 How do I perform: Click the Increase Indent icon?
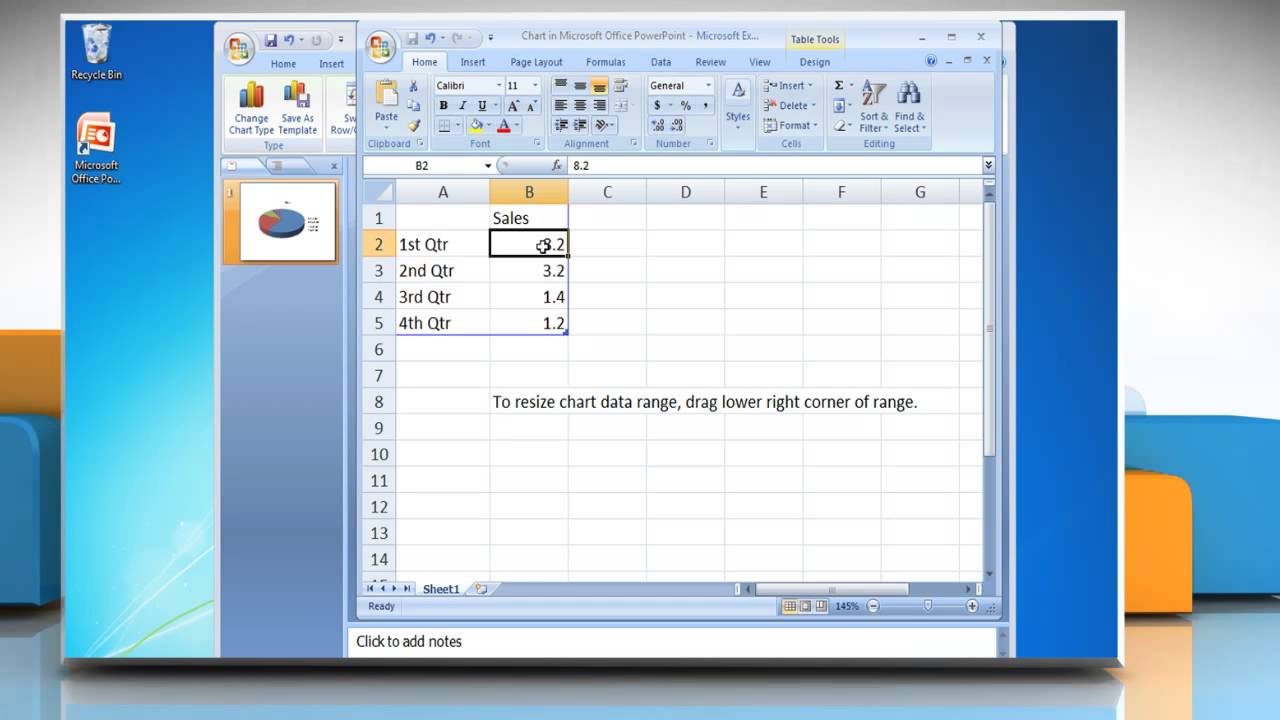pos(580,126)
